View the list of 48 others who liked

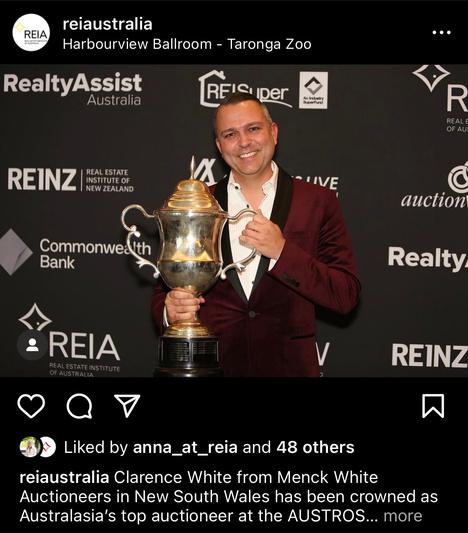coord(315,447)
